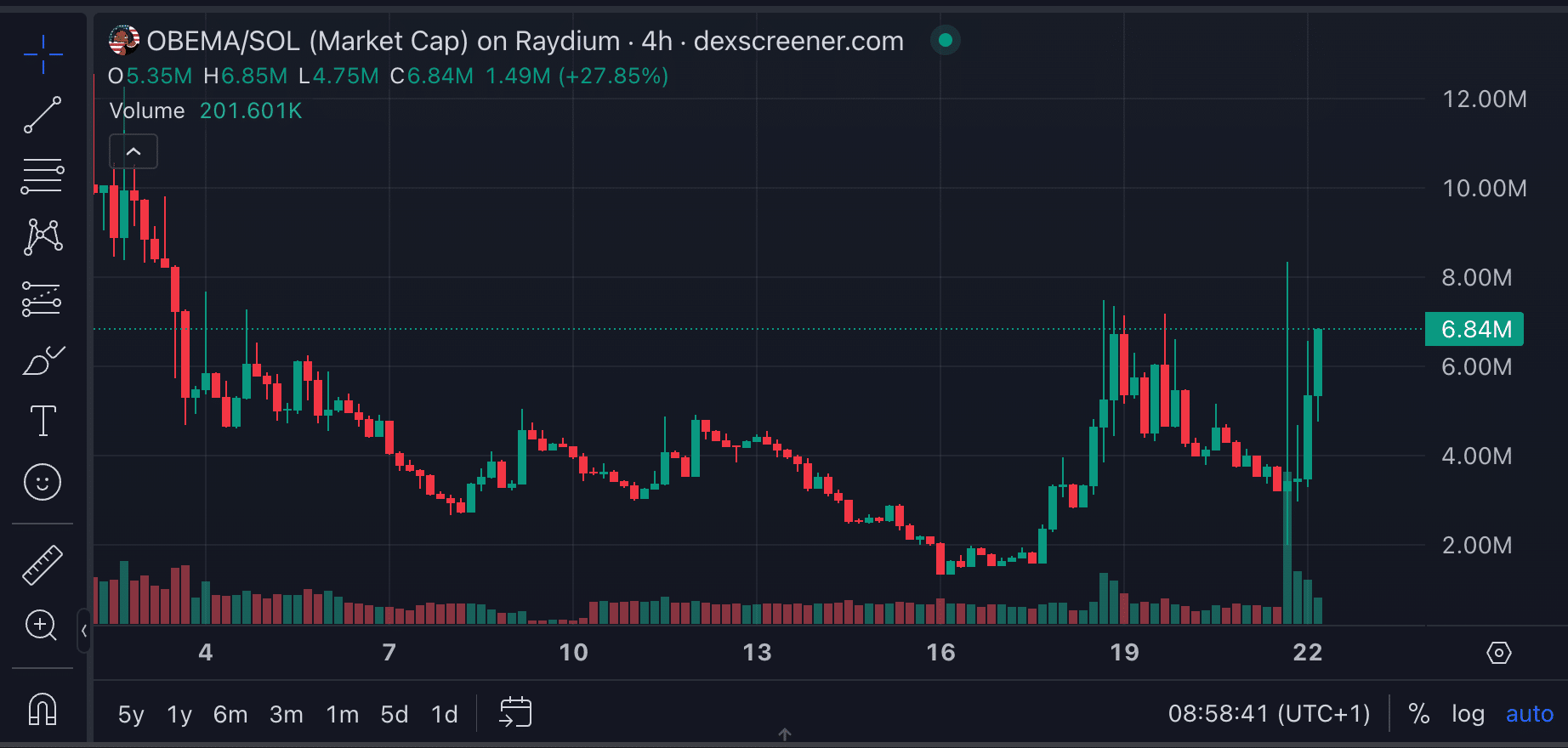Viewport: 1568px width, 748px height.
Task: Select the crosshair cursor tool
Action: point(43,55)
